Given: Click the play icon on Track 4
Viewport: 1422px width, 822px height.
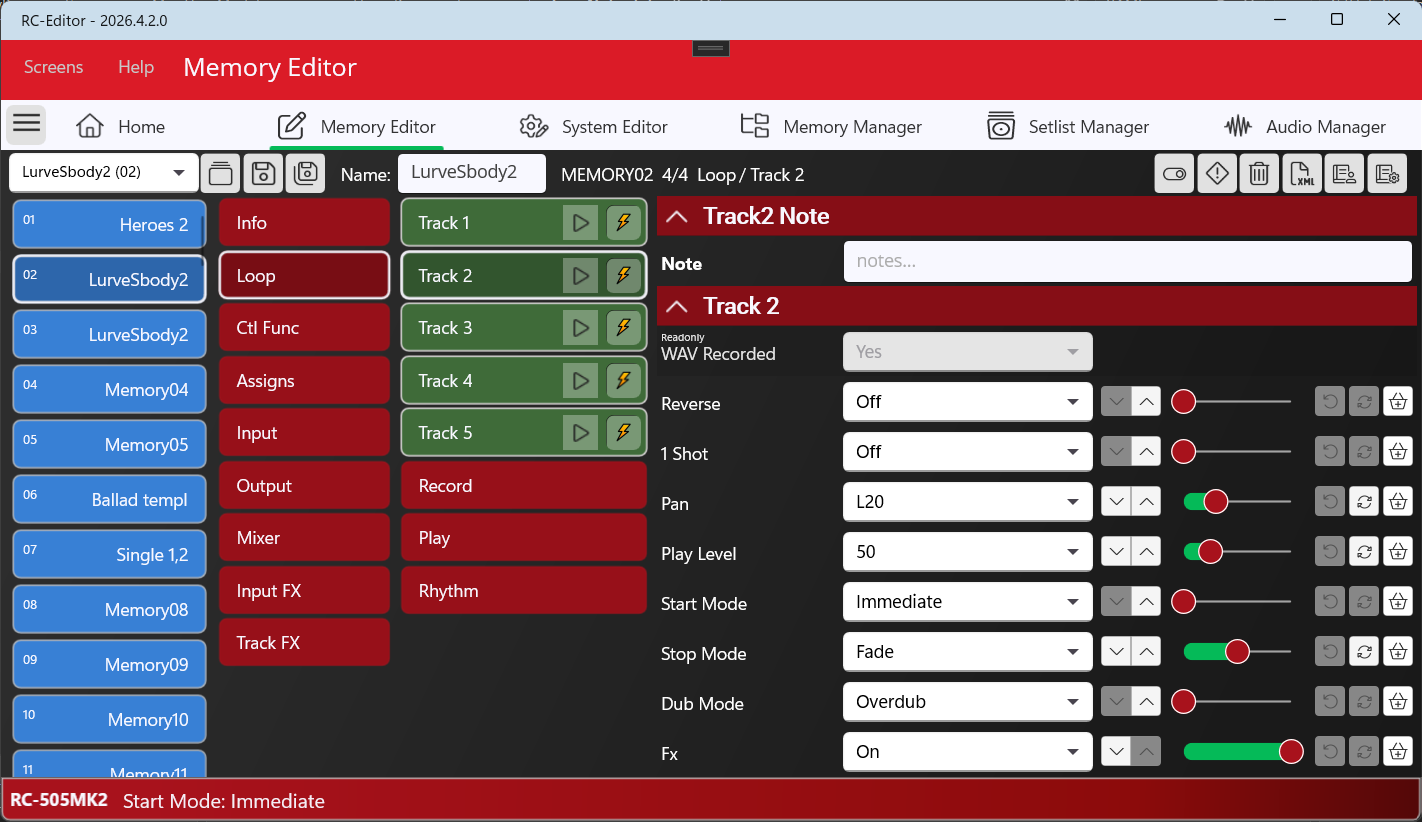Looking at the screenshot, I should click(580, 380).
